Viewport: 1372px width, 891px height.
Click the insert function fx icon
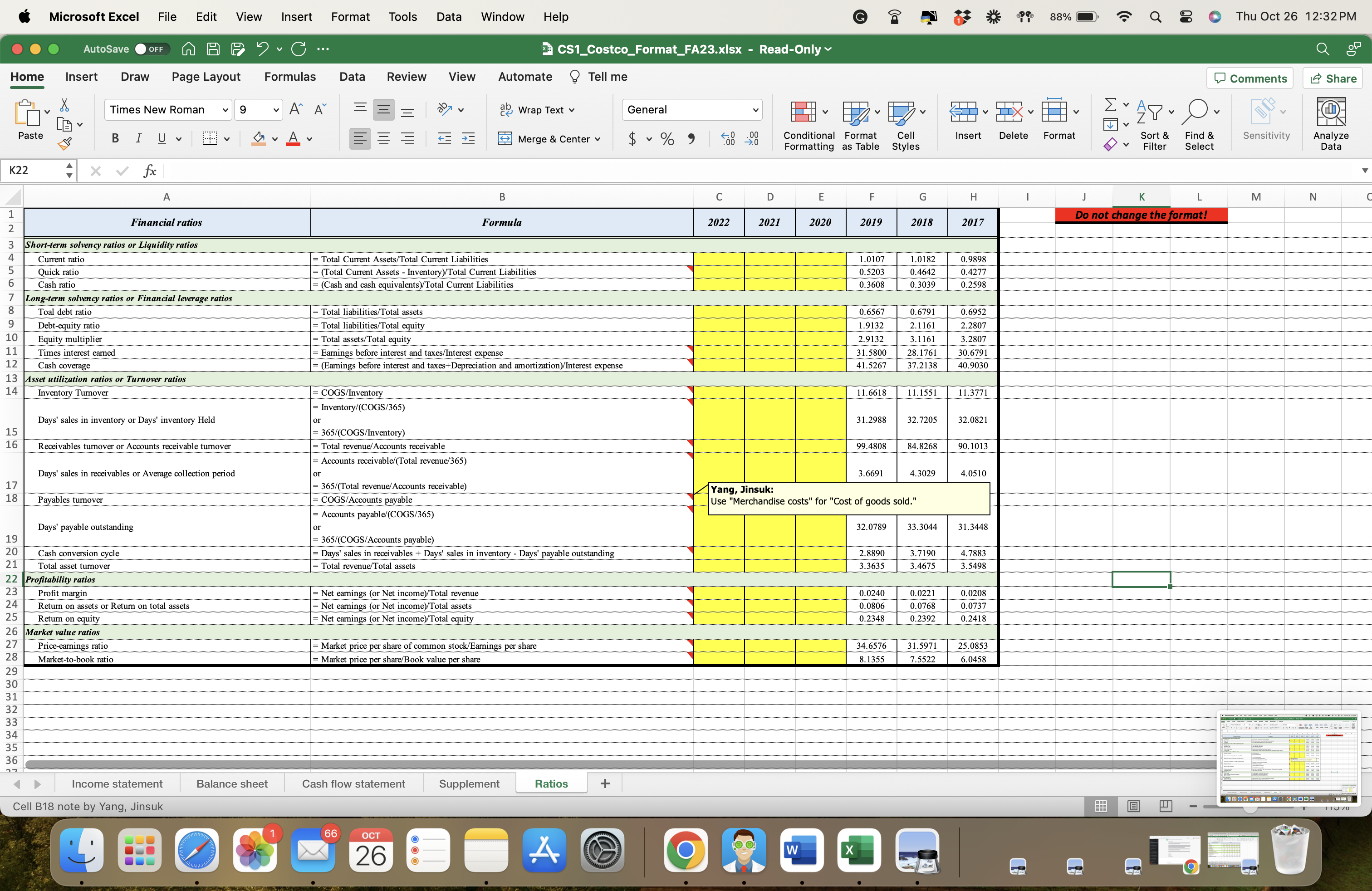pyautogui.click(x=150, y=171)
